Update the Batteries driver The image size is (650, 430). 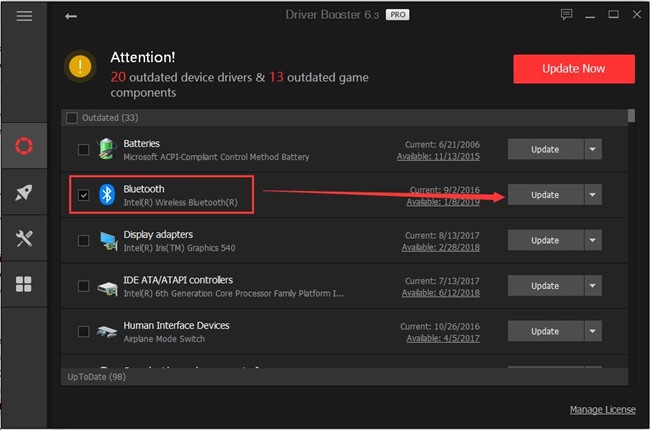click(x=546, y=149)
